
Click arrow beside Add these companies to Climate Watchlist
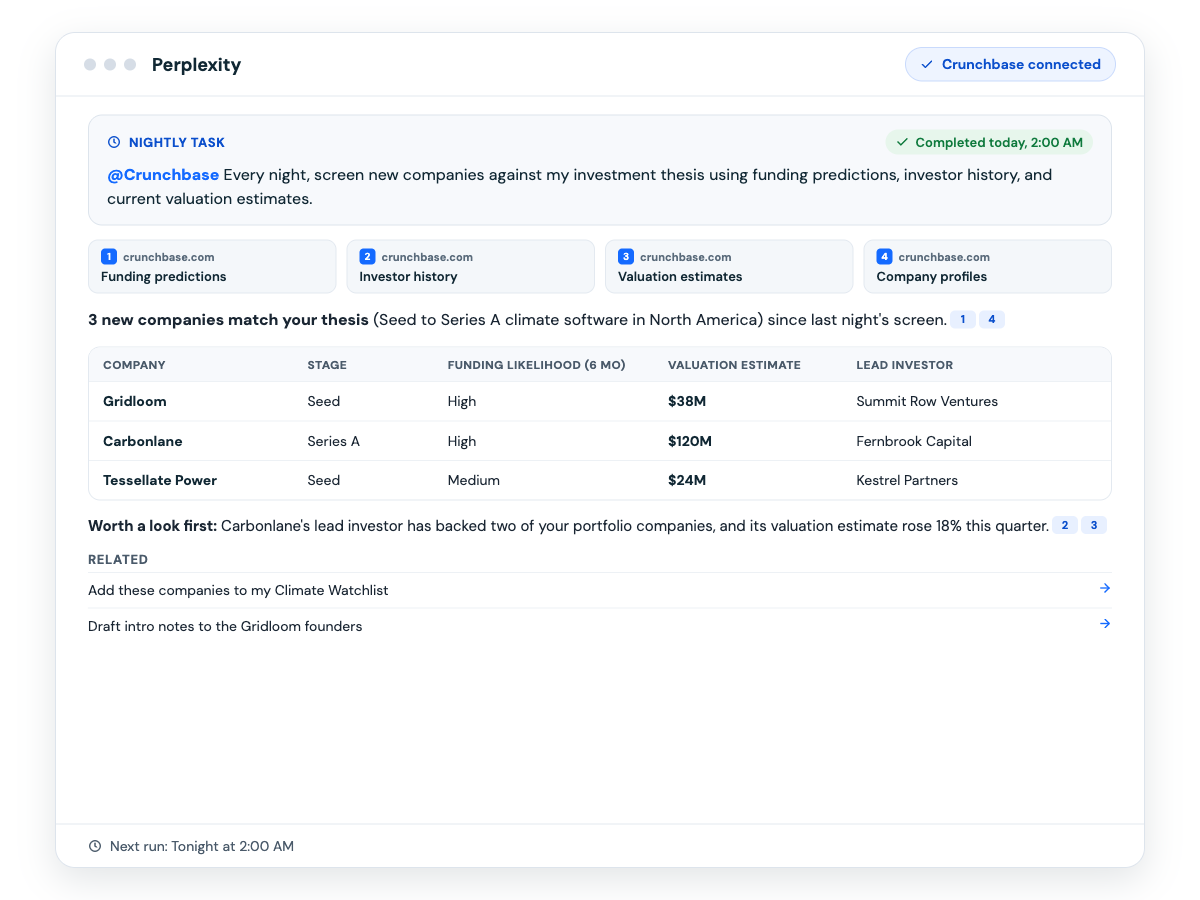(1105, 588)
